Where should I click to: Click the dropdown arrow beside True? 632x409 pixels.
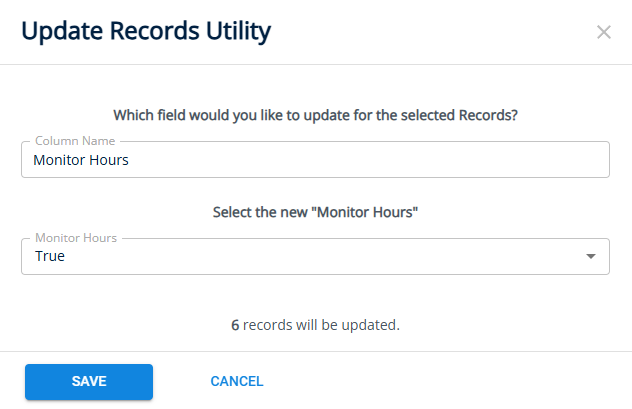[x=590, y=256]
